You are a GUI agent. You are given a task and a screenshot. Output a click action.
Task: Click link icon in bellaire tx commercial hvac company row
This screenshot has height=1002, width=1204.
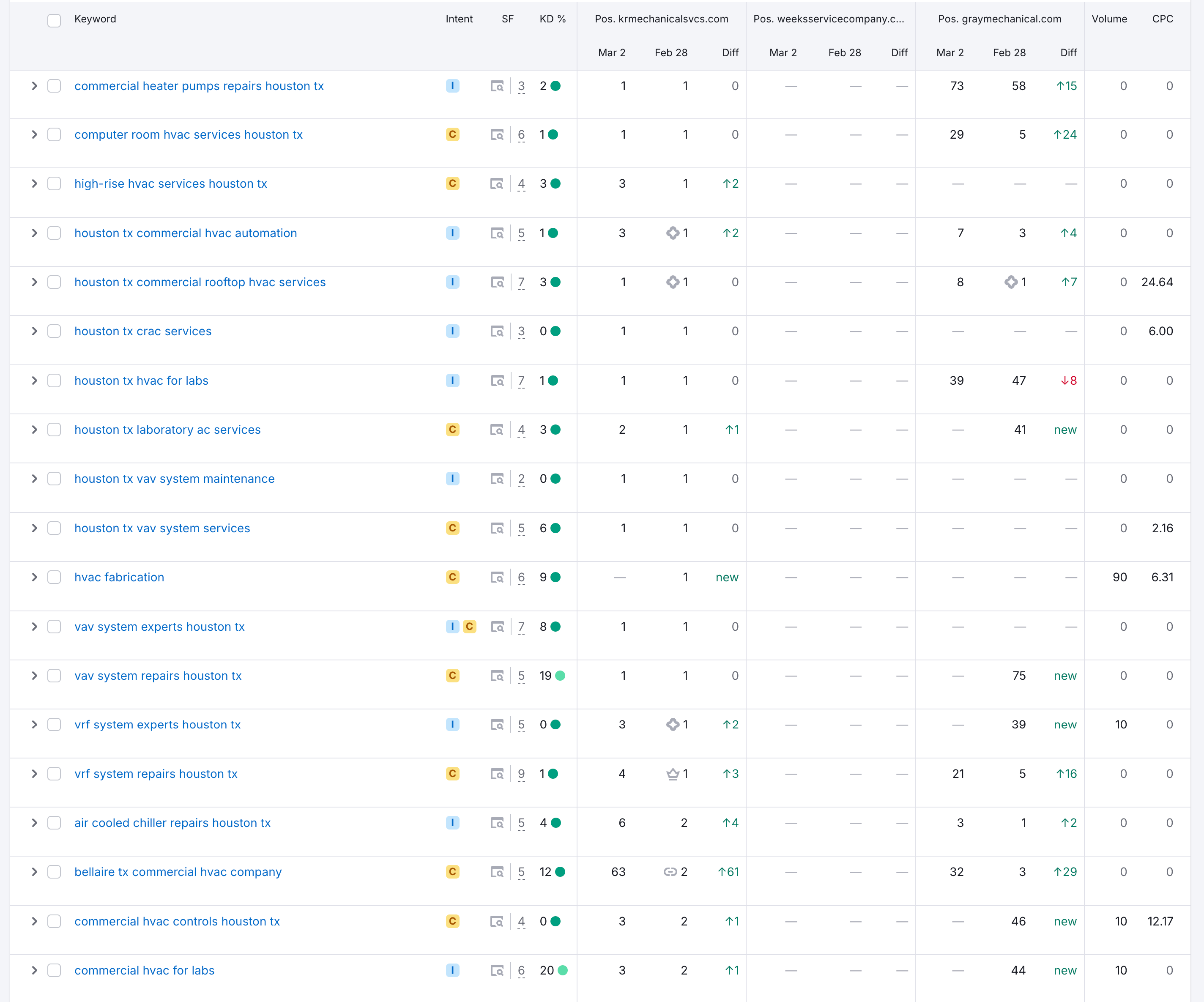(670, 872)
